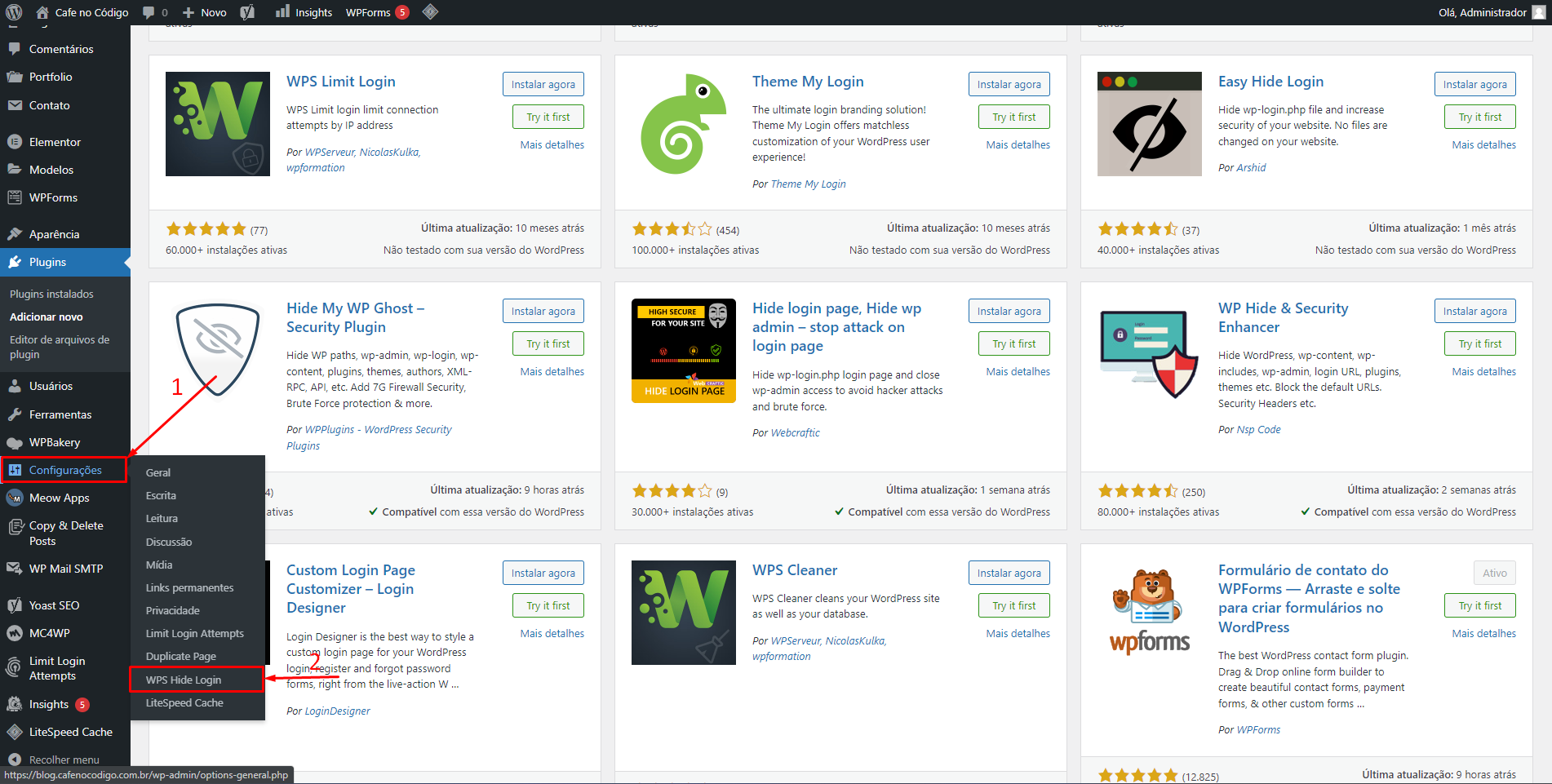
Task: Collapse the sidebar with Recolher menu
Action: coord(65,760)
